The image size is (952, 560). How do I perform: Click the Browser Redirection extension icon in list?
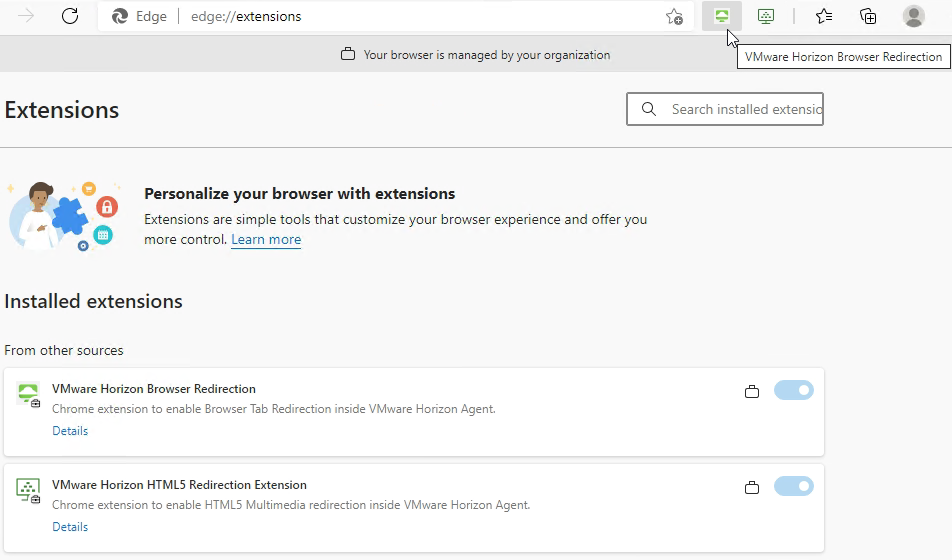[x=28, y=395]
